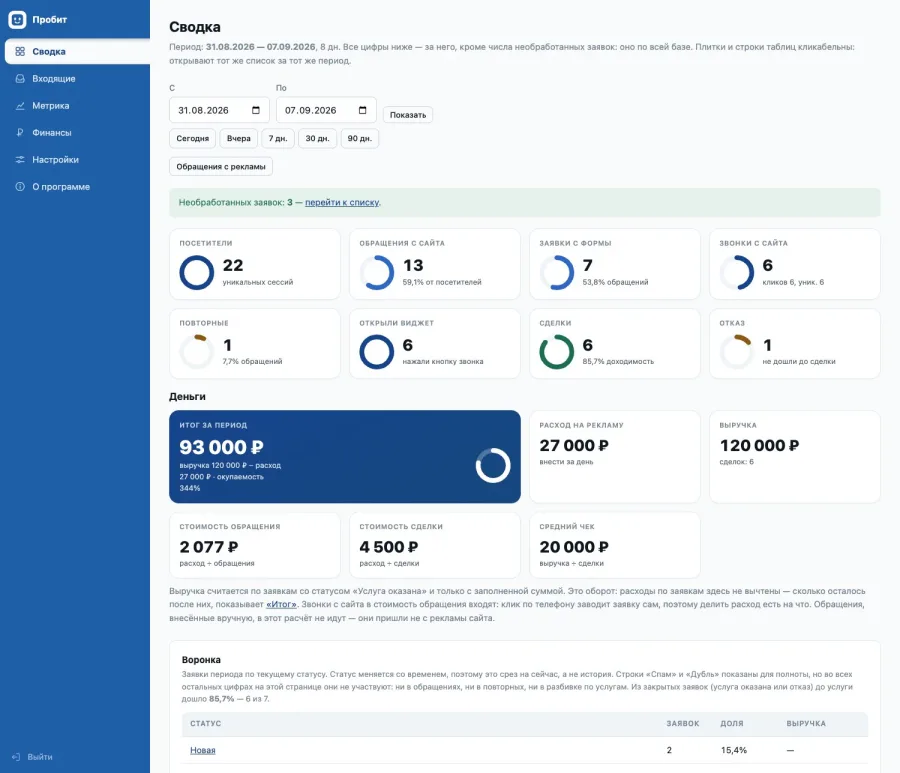Choose the 90 дн. period preset
The height and width of the screenshot is (773, 900).
pos(360,138)
